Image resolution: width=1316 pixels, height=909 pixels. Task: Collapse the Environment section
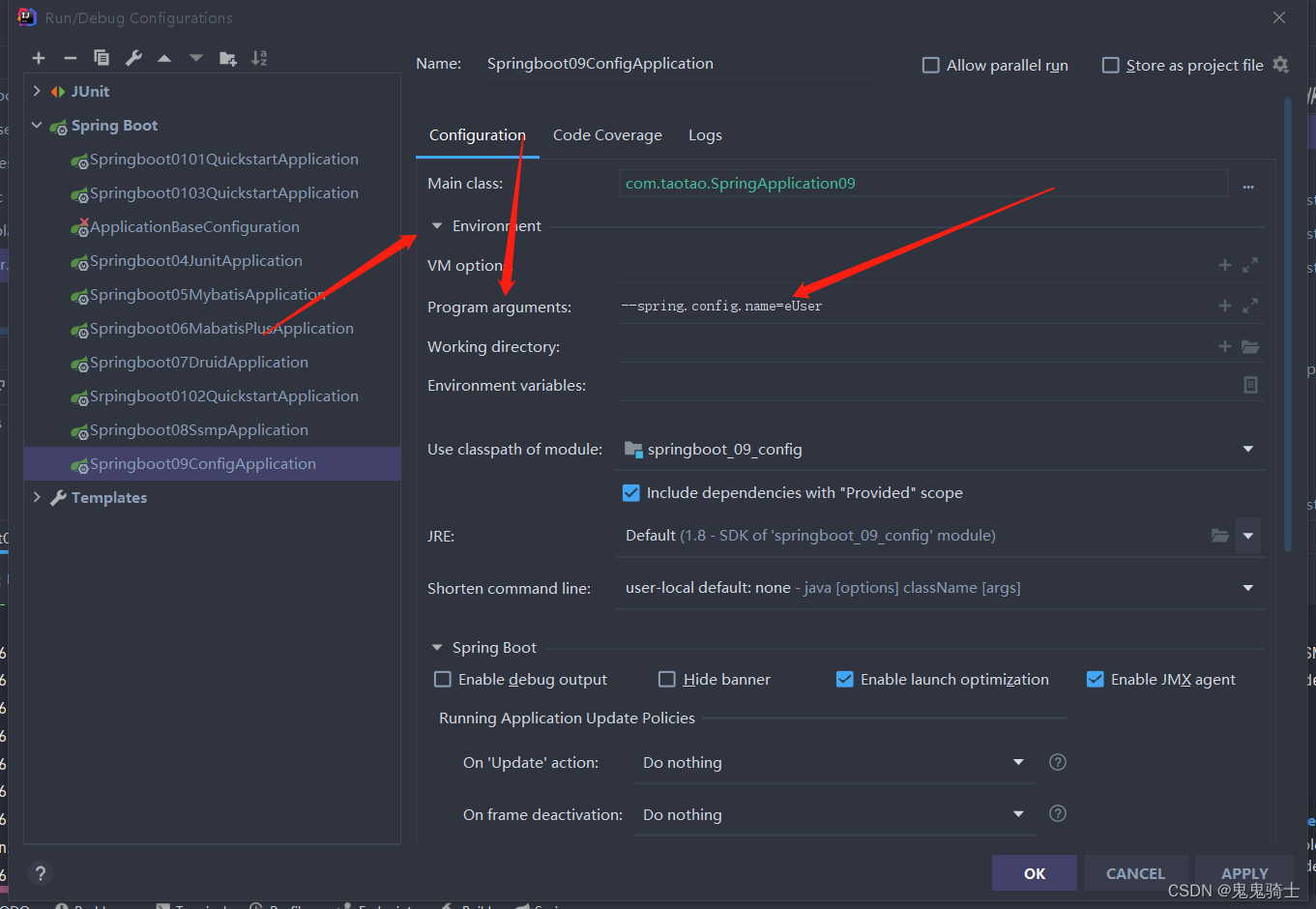[x=437, y=226]
